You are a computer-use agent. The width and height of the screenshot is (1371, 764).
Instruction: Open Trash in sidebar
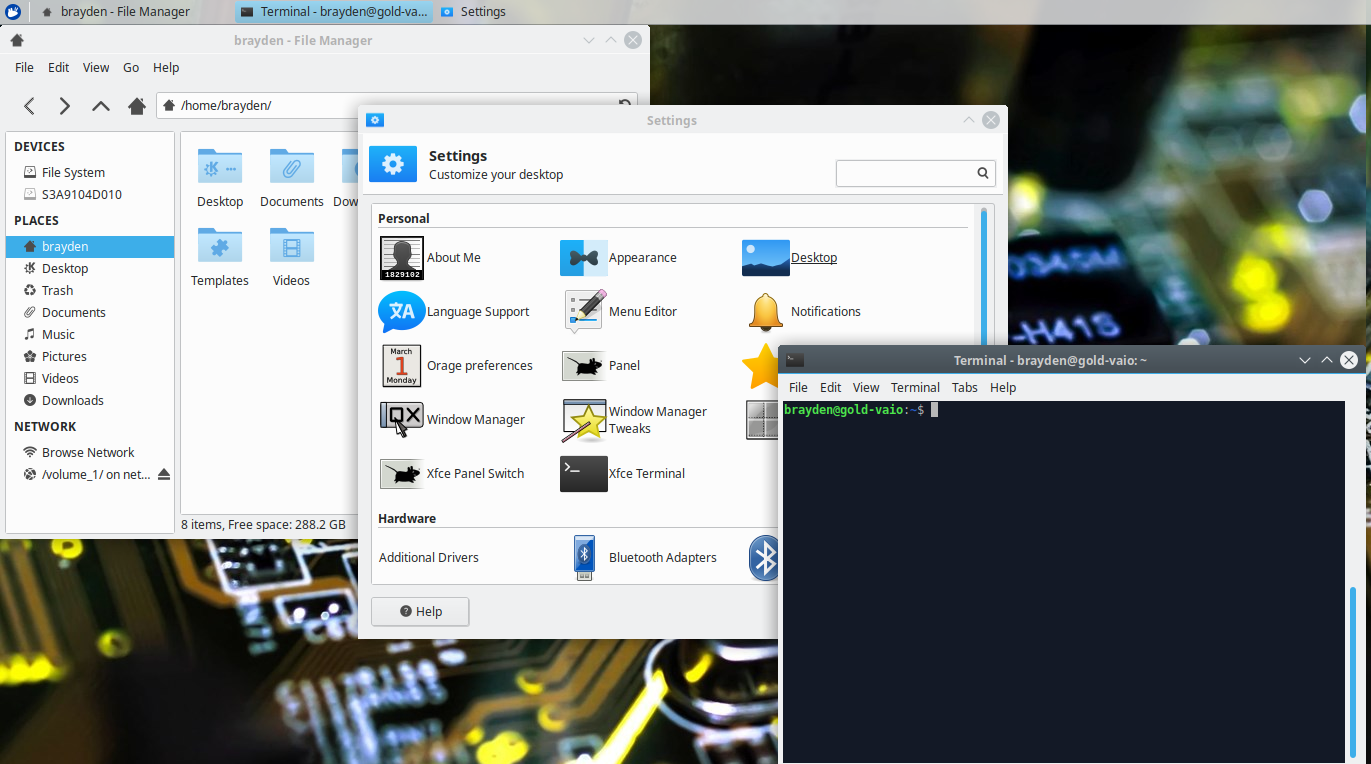coord(90,290)
